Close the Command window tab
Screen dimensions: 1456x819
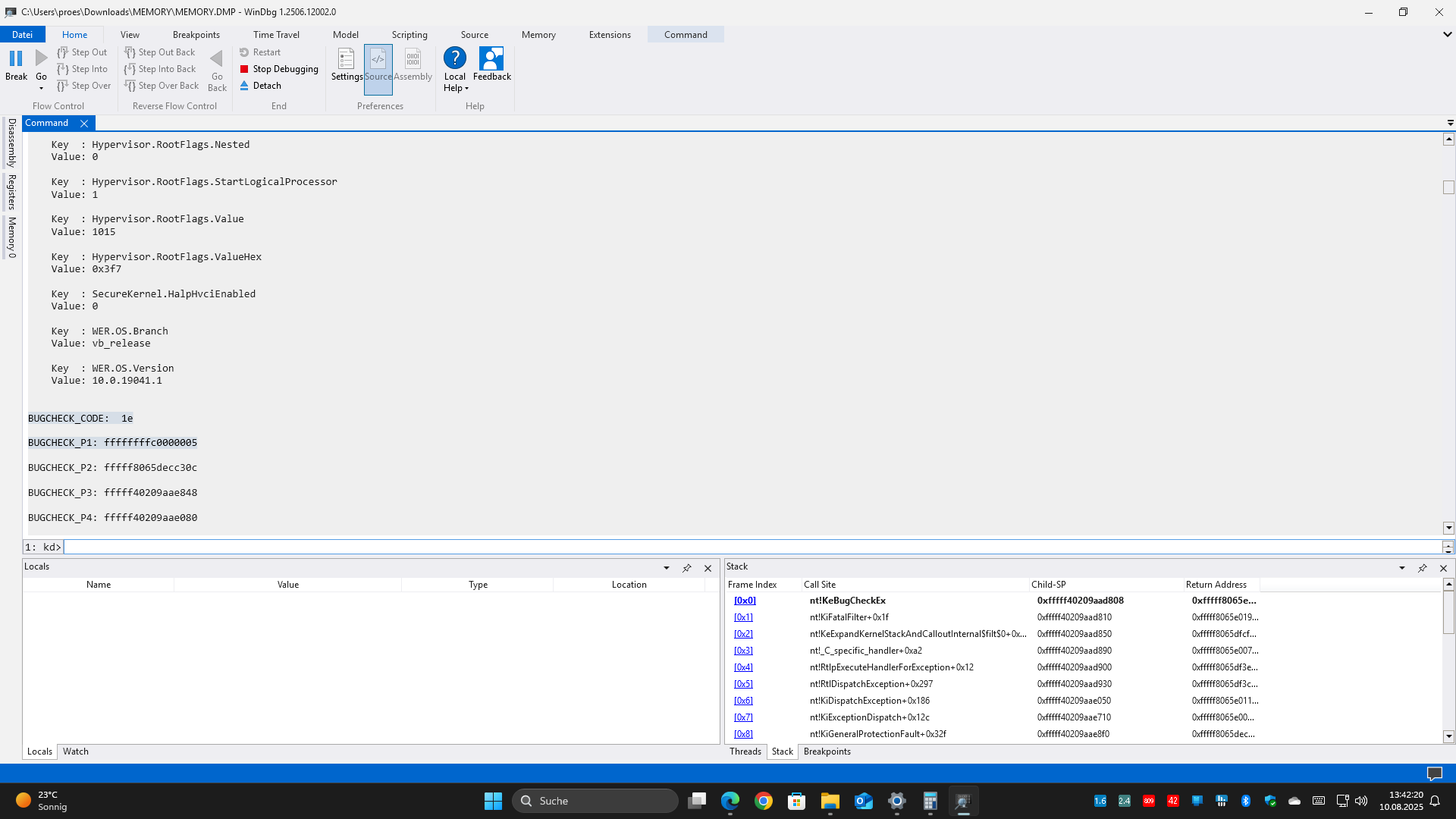pos(84,123)
